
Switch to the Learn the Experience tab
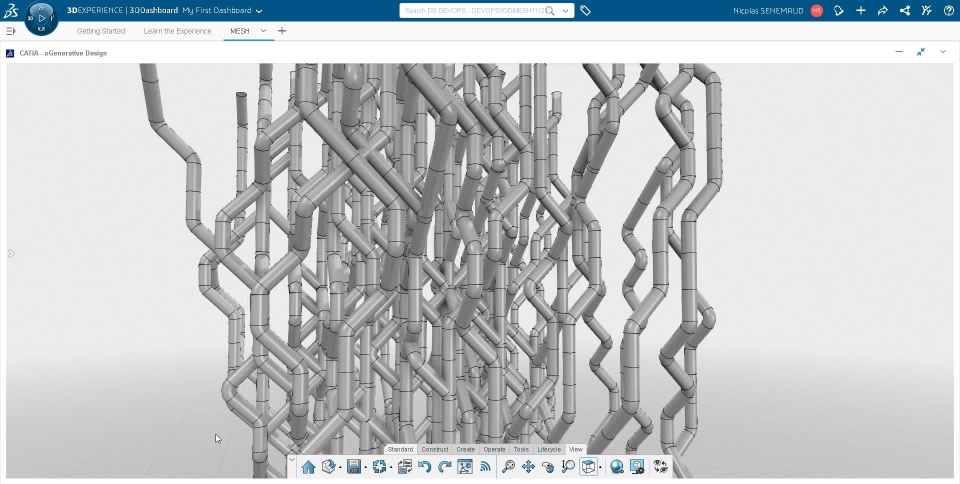[178, 31]
